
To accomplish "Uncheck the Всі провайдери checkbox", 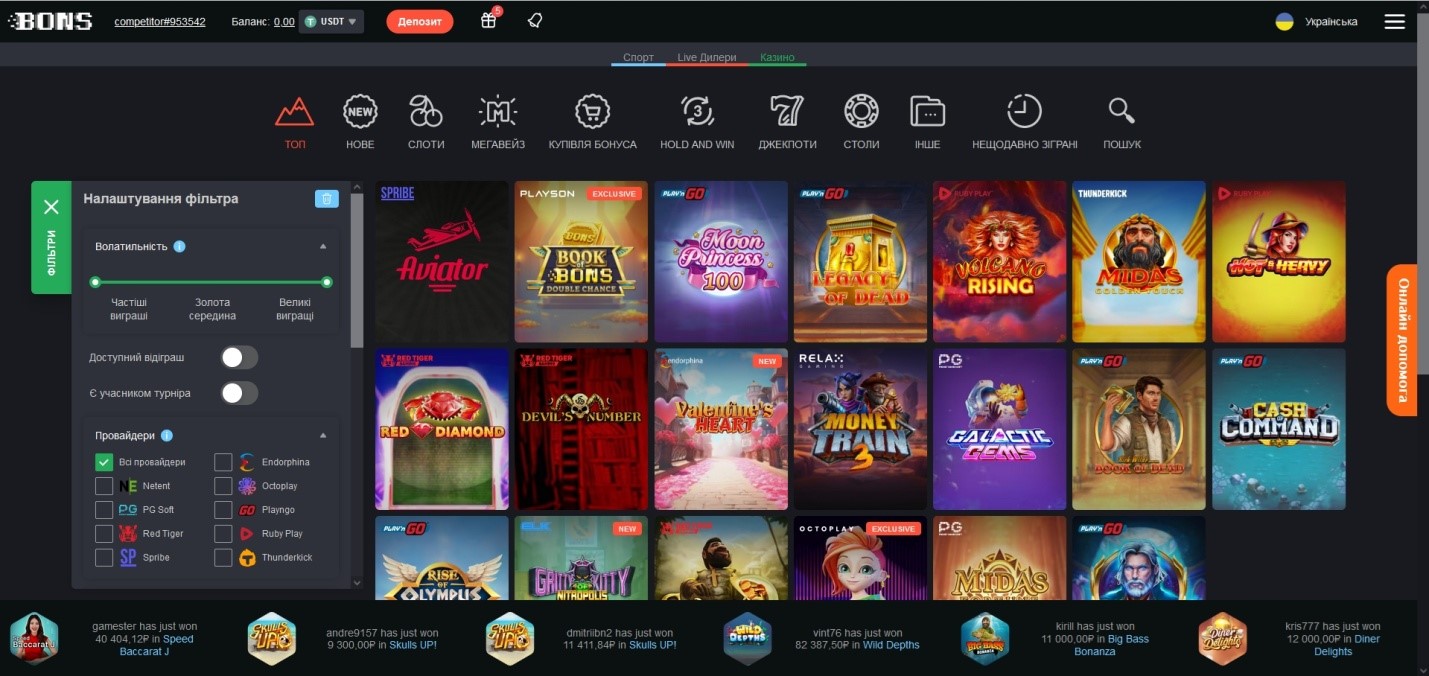I will click(x=104, y=462).
